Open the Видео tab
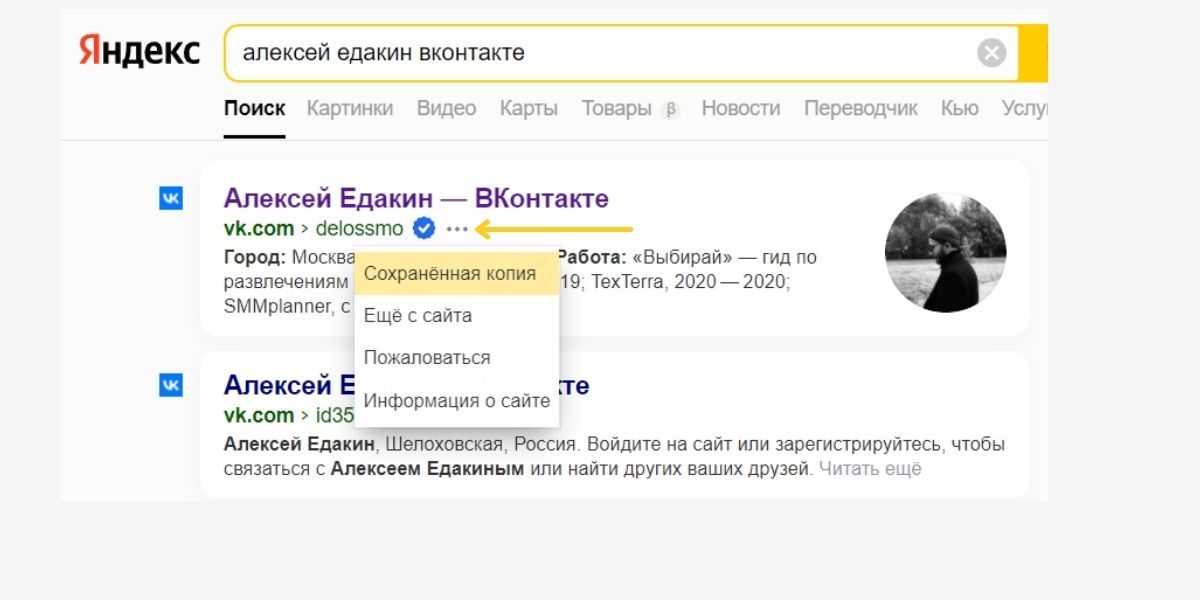 click(x=446, y=108)
